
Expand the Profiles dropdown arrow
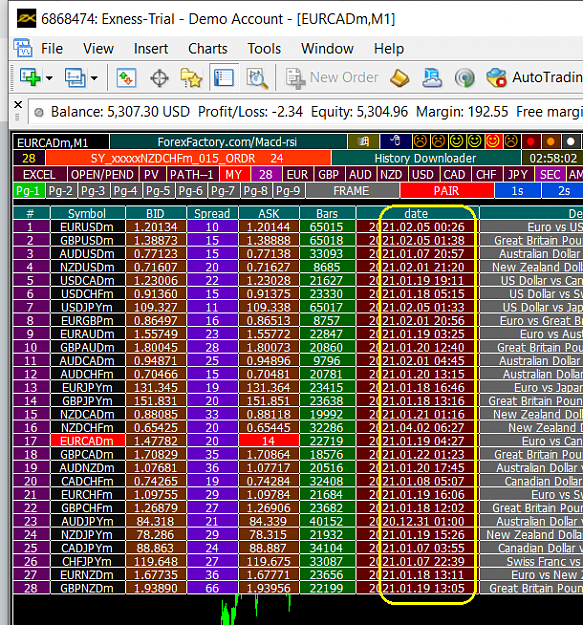[94, 78]
